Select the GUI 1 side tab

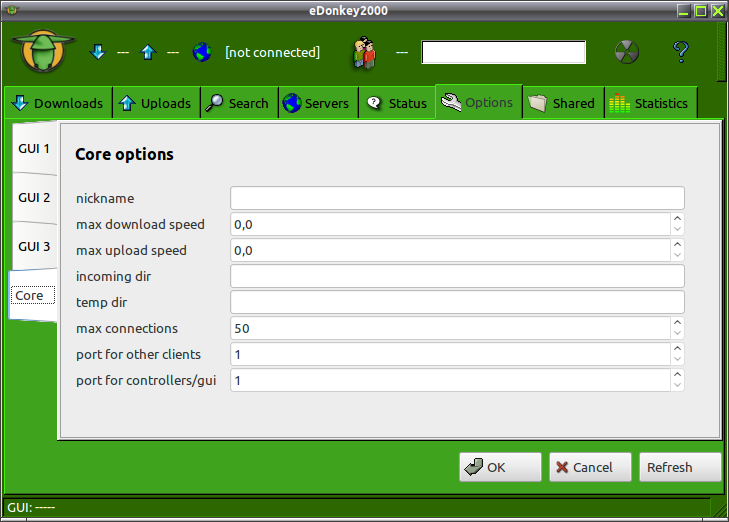[34, 149]
